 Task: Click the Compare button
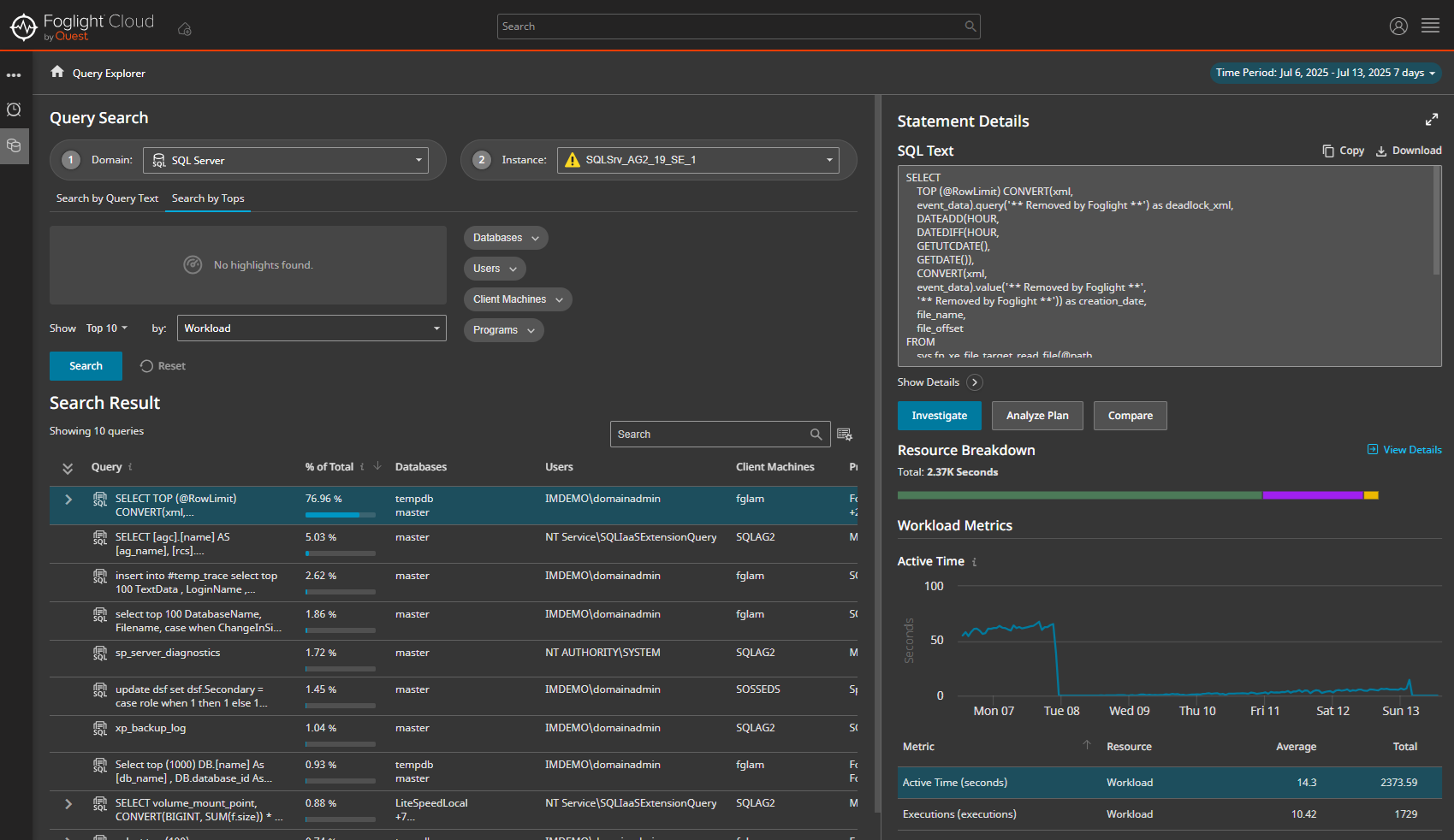click(1131, 416)
